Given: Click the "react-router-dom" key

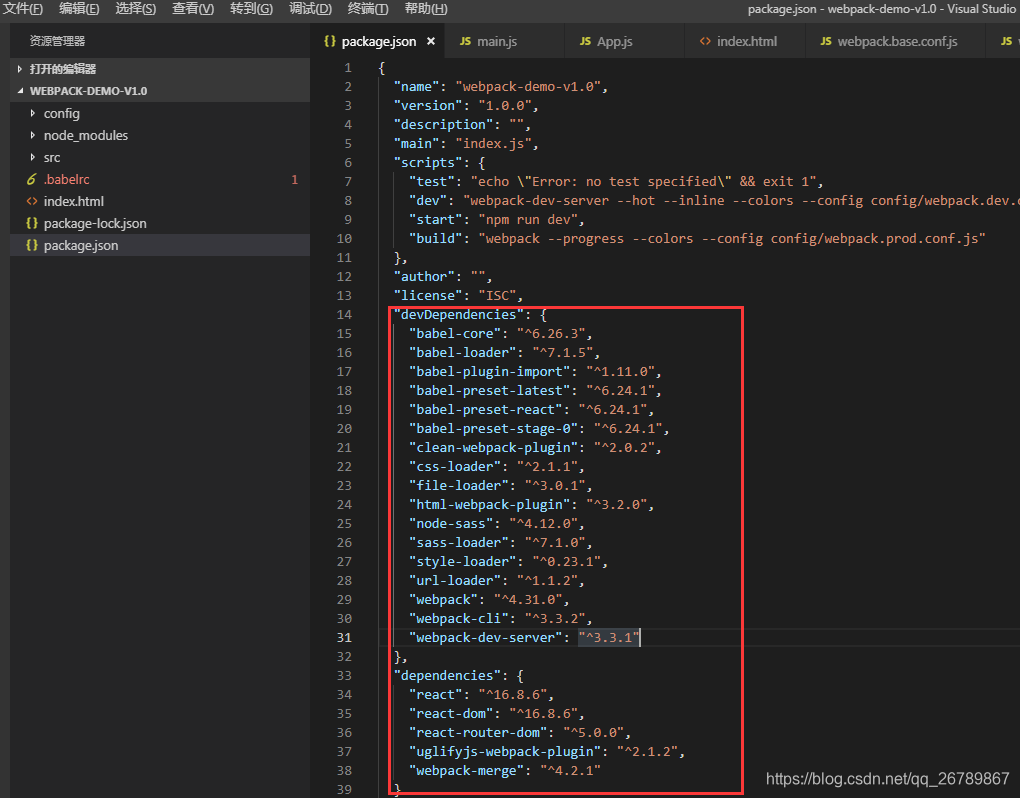Looking at the screenshot, I should (x=477, y=733).
